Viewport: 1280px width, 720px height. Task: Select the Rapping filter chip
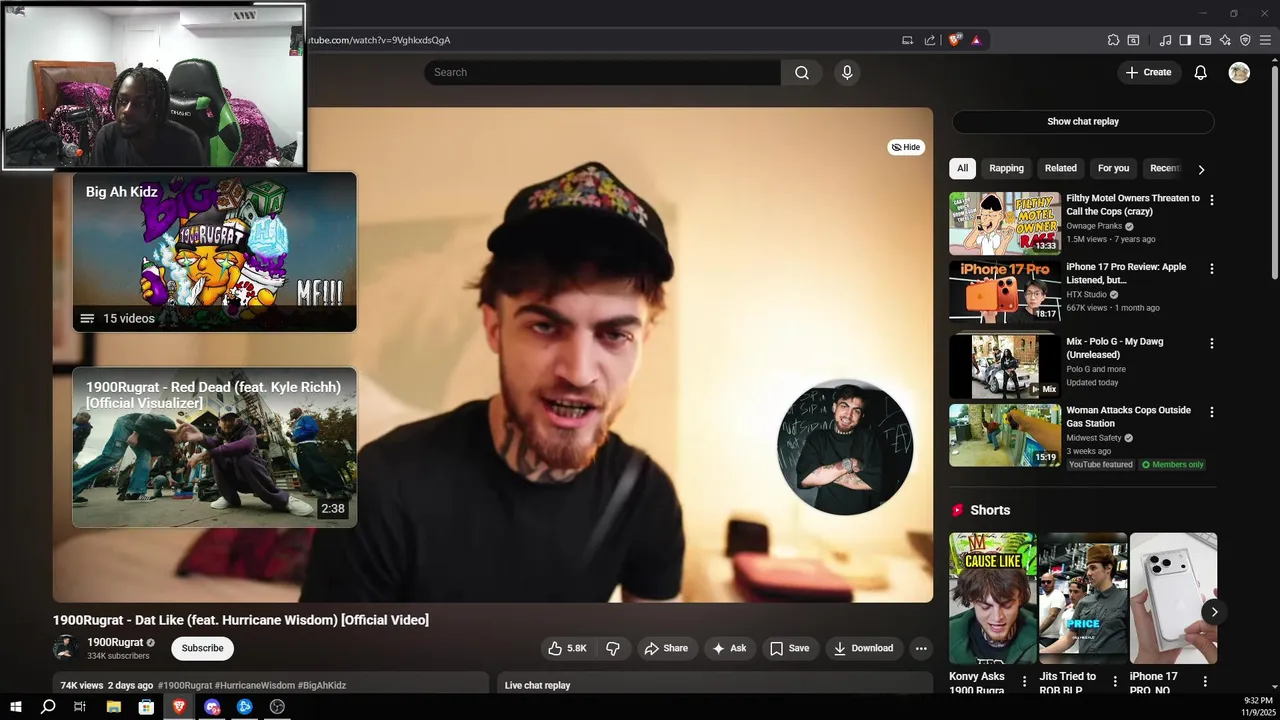click(x=1006, y=168)
